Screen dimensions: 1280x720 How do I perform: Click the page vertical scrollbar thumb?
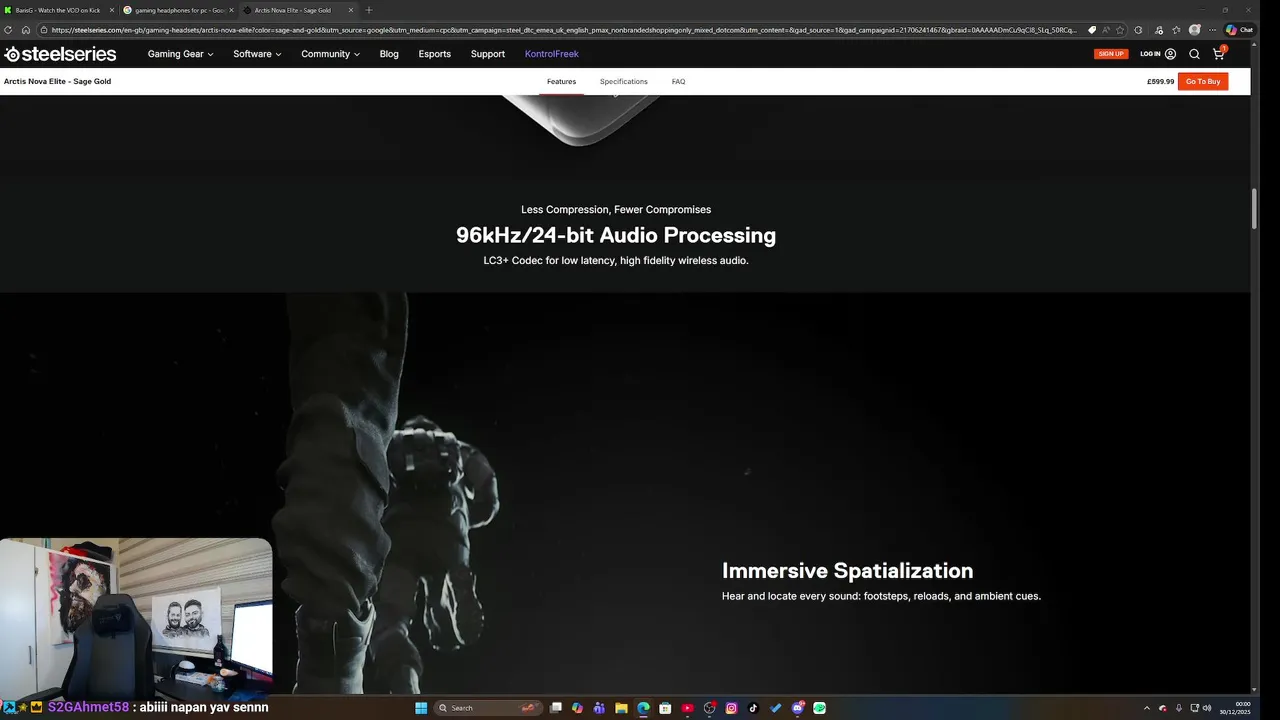[x=1254, y=207]
